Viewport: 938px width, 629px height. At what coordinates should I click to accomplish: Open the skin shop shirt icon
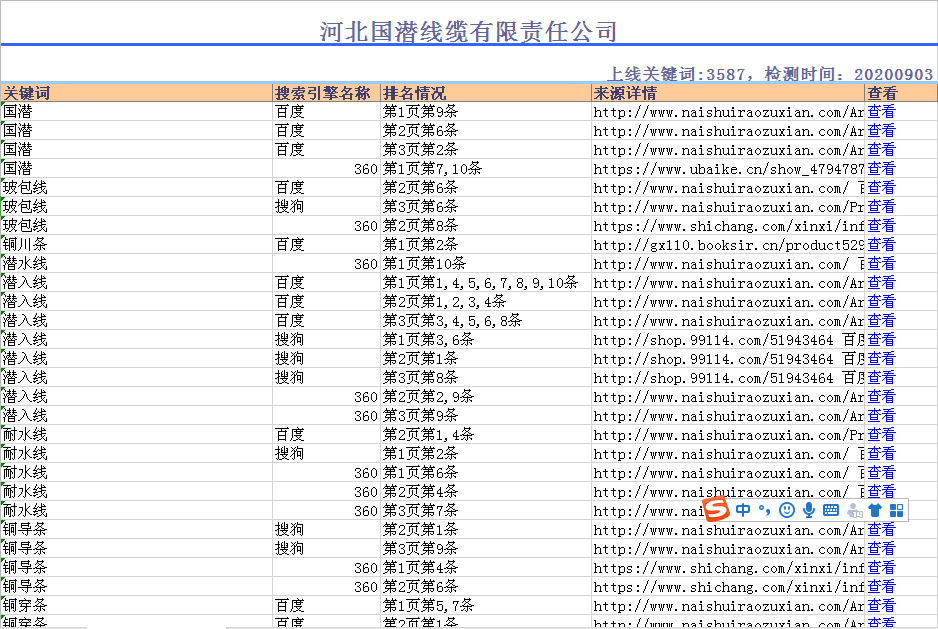(875, 510)
